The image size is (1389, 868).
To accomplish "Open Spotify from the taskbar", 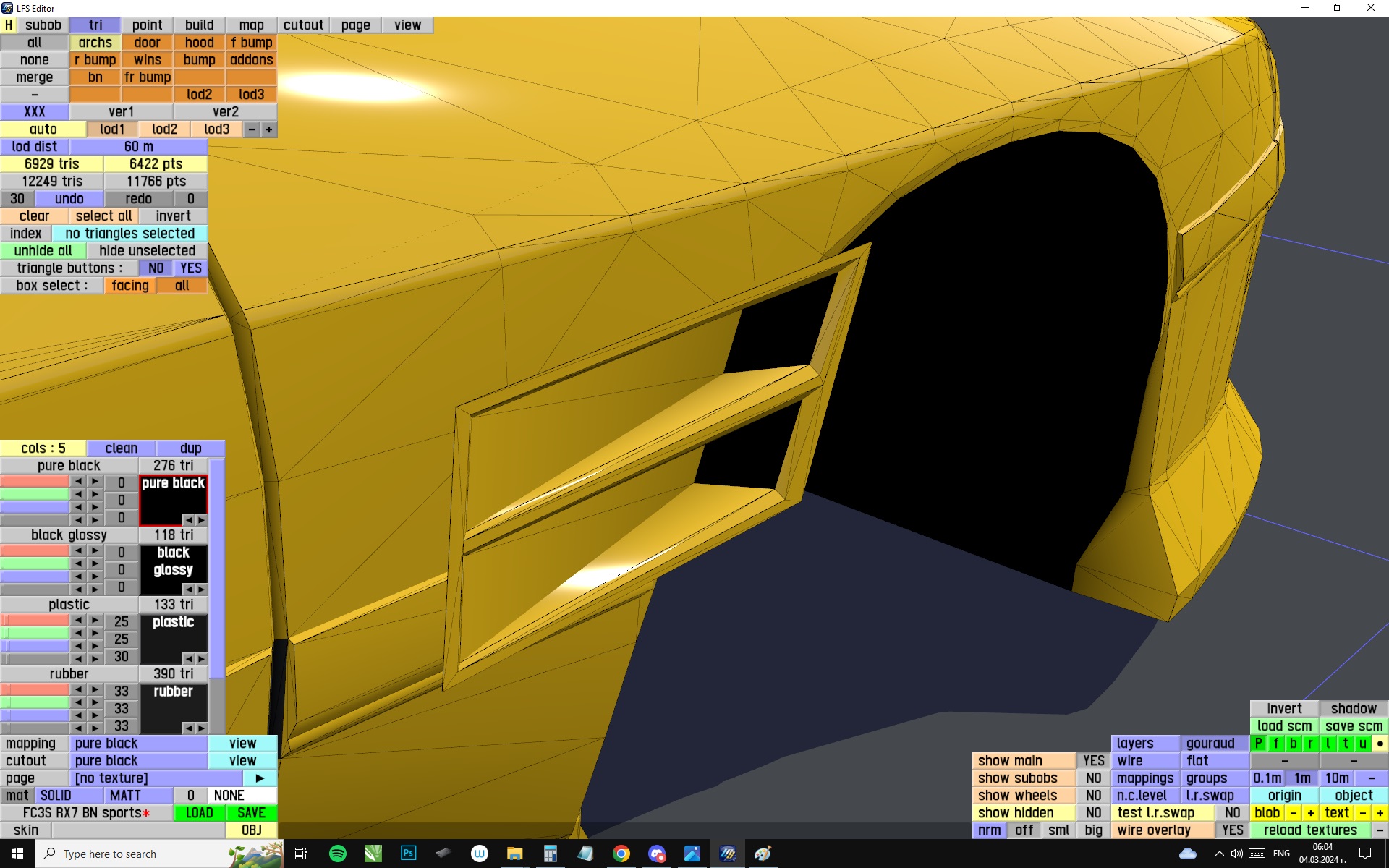I will pos(337,854).
